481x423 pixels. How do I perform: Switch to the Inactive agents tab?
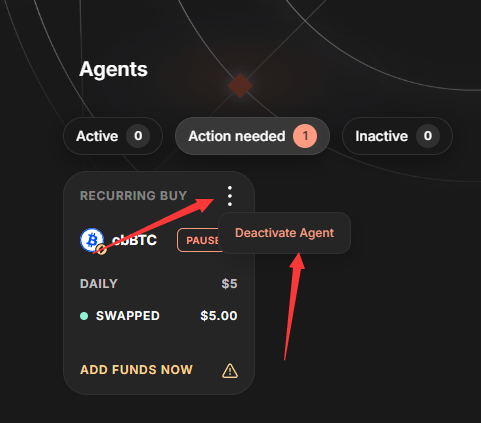397,136
